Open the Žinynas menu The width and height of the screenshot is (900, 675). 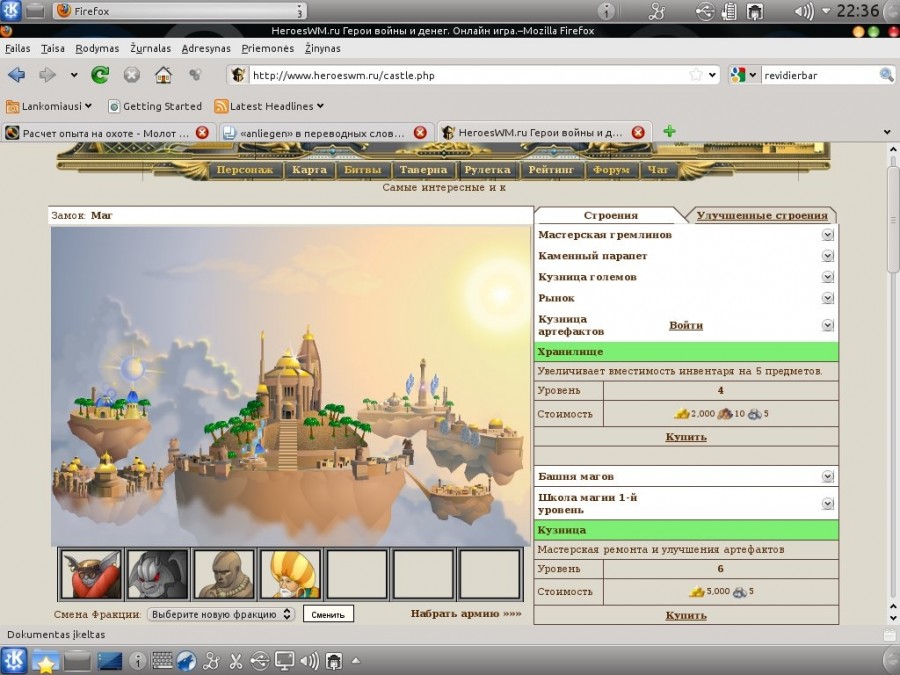pos(323,49)
